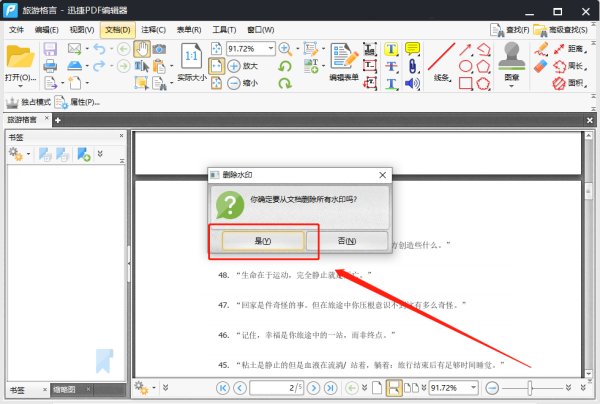Select the text highlight T tool
600x404 pixels.
coord(391,49)
